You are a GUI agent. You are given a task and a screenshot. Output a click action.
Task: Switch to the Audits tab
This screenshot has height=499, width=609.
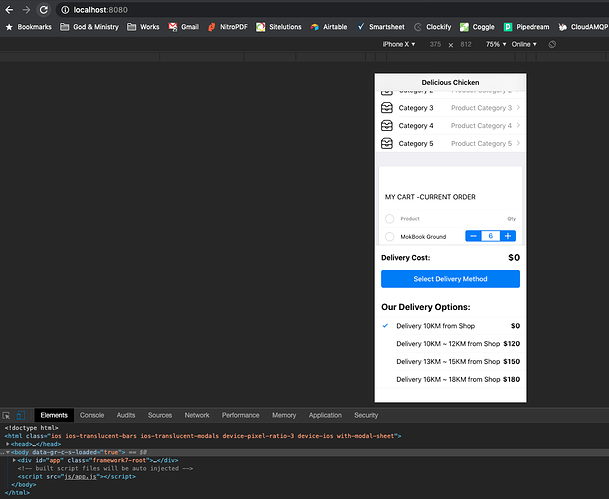126,415
